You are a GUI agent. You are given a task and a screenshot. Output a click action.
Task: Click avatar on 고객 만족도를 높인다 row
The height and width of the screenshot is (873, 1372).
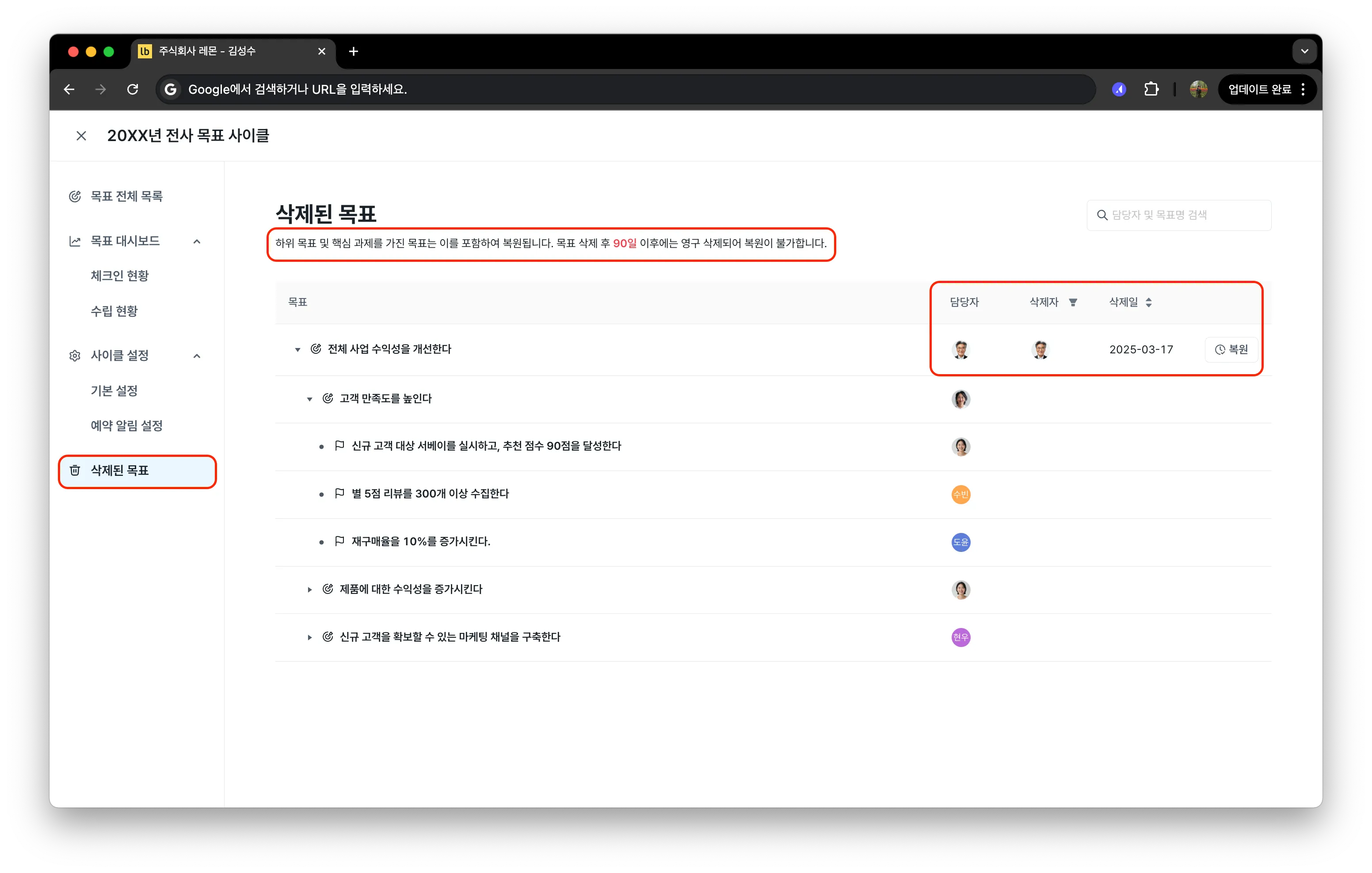coord(961,399)
